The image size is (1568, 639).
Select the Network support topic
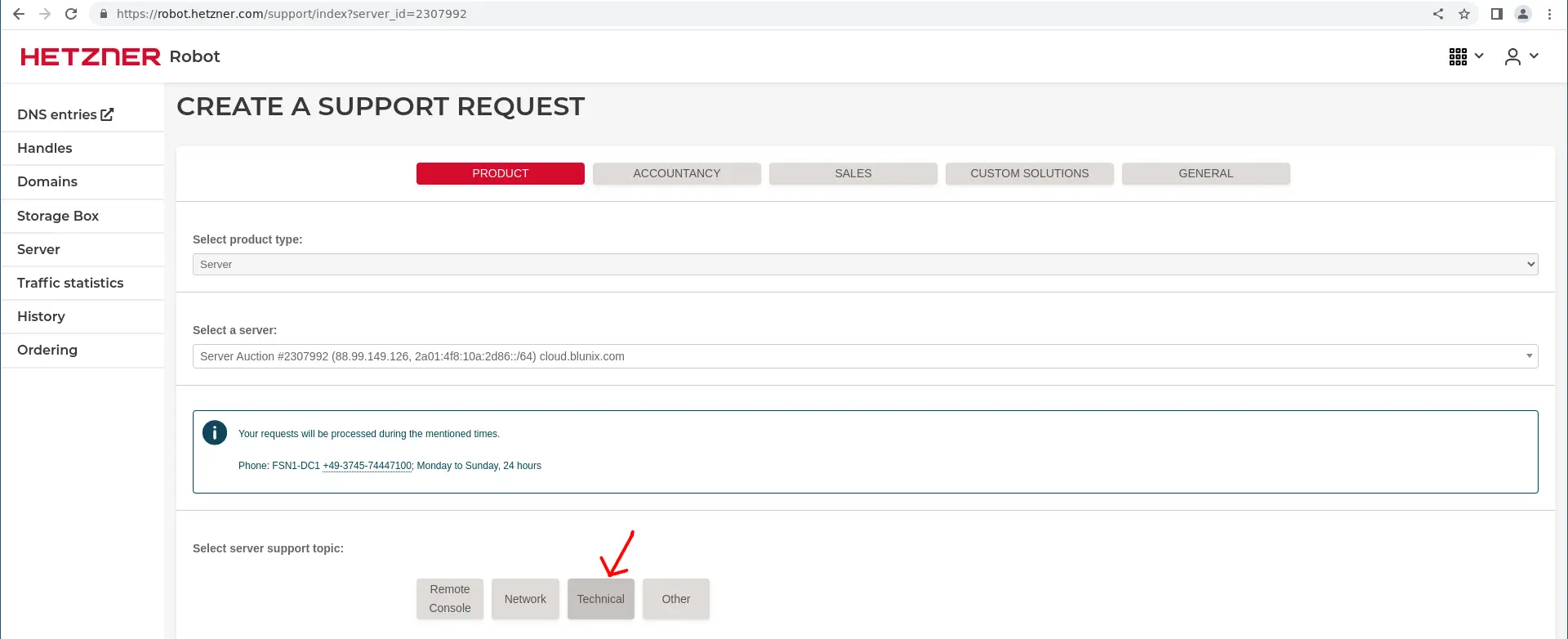(525, 599)
